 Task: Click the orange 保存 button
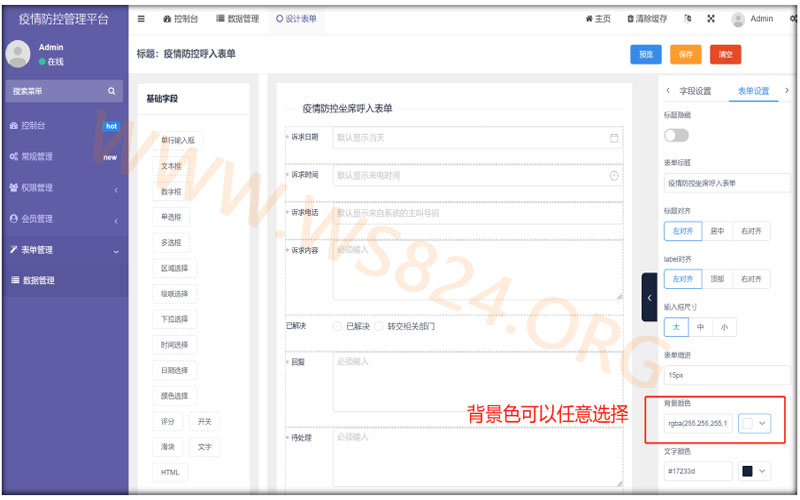686,55
